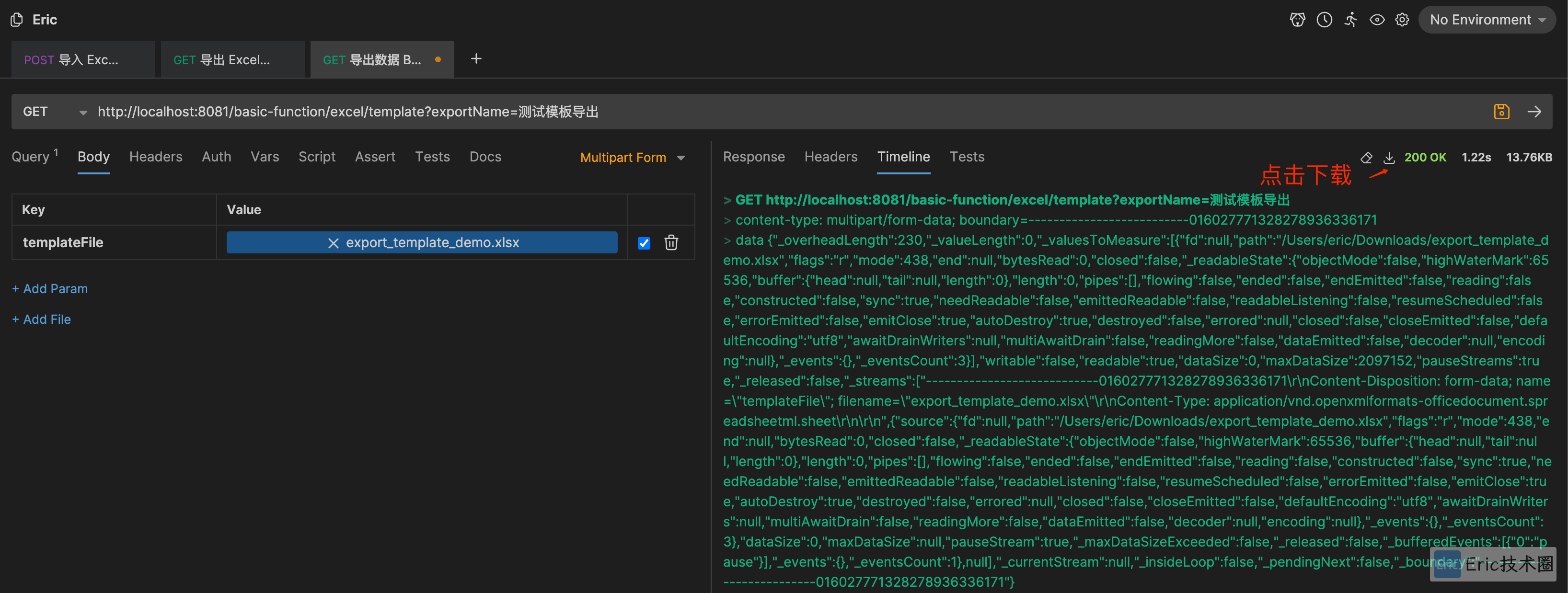Screen dimensions: 1568x593
Task: Switch to the response Headers tab
Action: [831, 157]
